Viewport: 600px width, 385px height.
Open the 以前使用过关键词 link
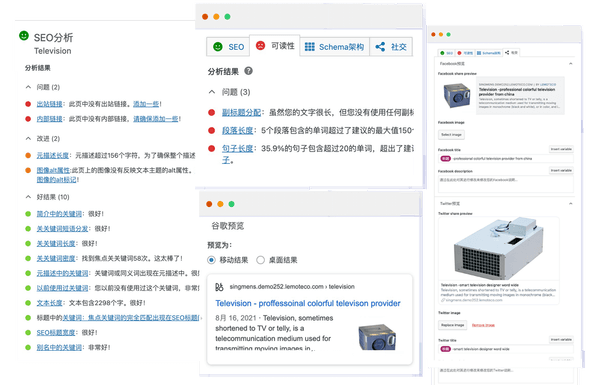pos(62,288)
